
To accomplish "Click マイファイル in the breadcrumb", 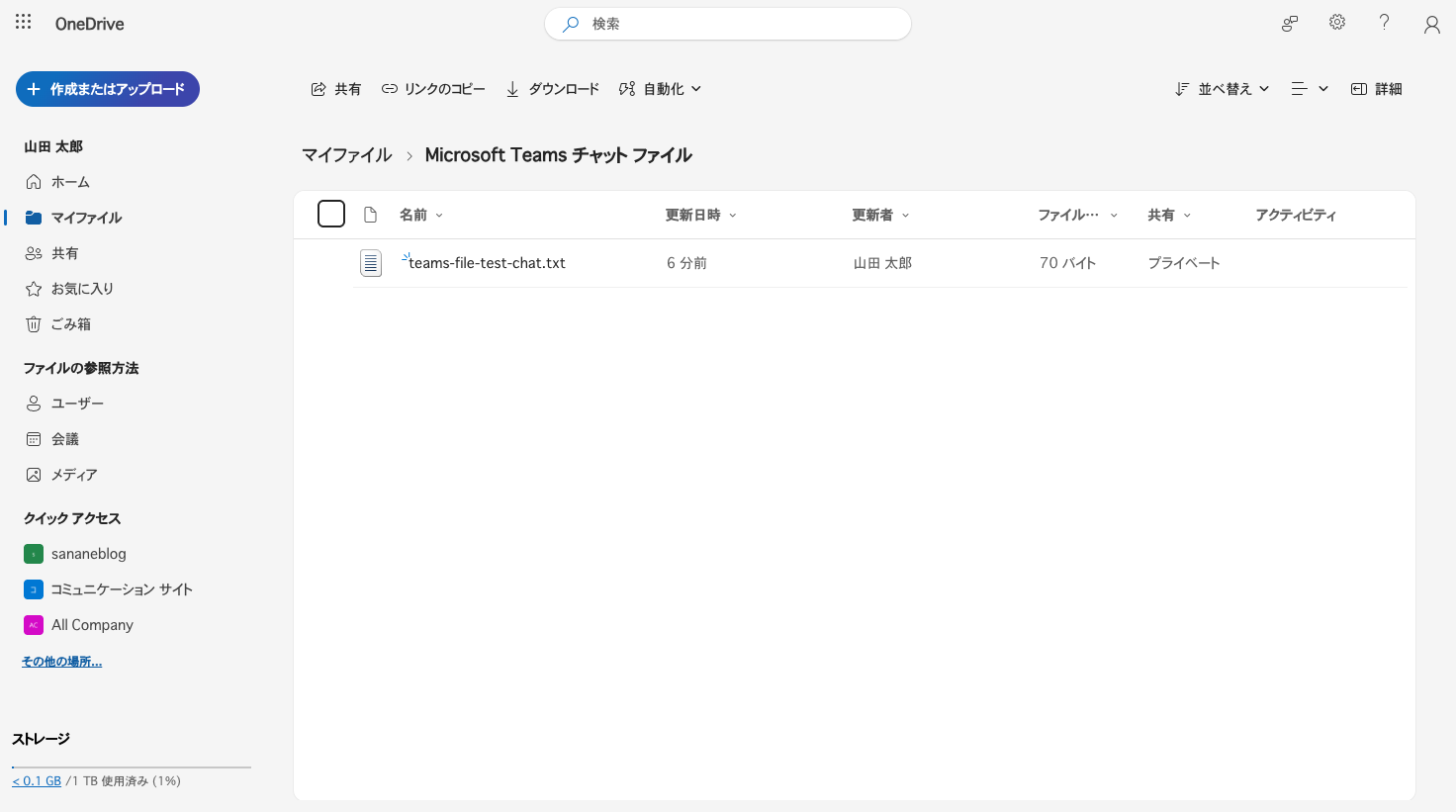I will [x=347, y=155].
